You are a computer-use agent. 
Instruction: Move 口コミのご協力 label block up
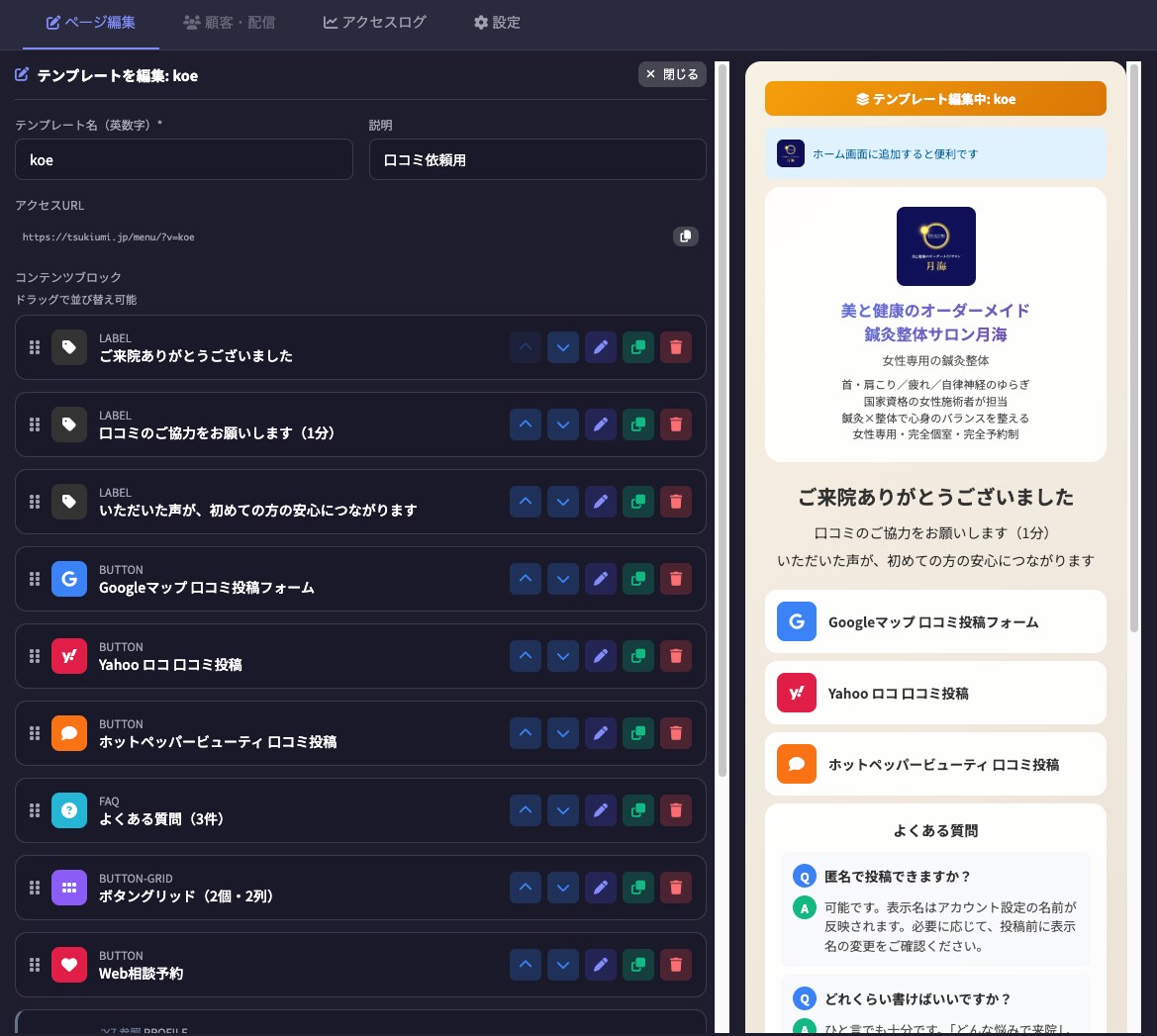pos(526,424)
